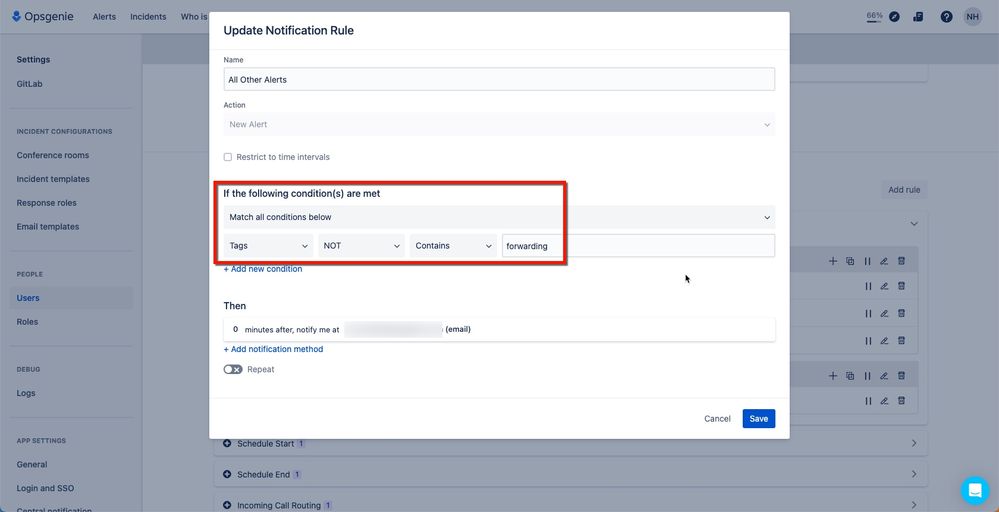Click the Add rule button
This screenshot has height=512, width=999.
[904, 190]
